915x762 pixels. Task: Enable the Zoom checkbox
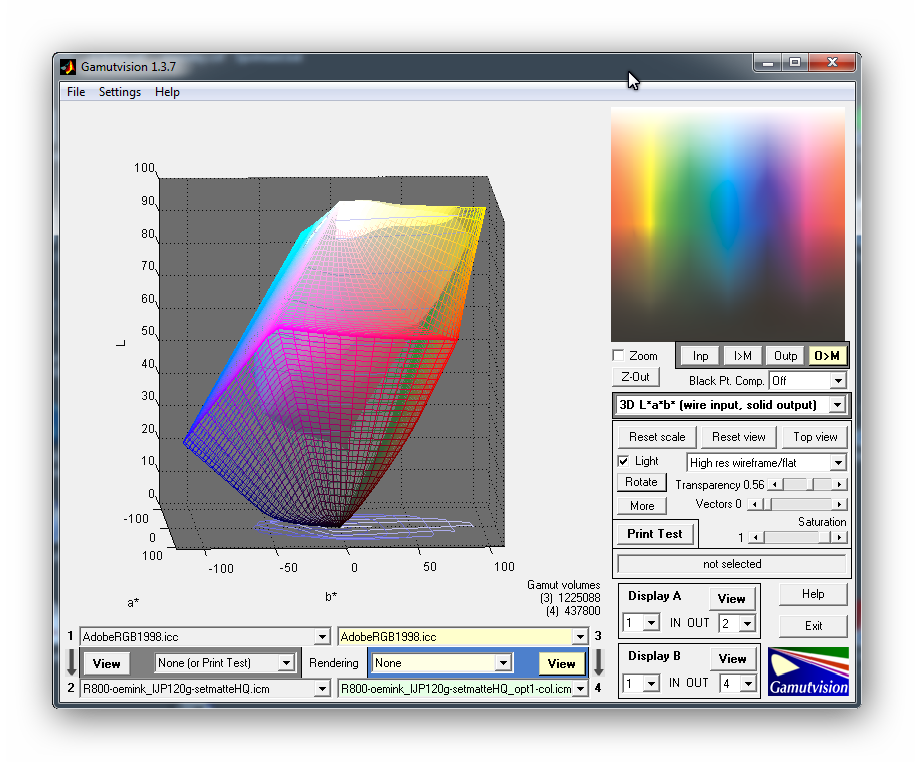pos(619,356)
